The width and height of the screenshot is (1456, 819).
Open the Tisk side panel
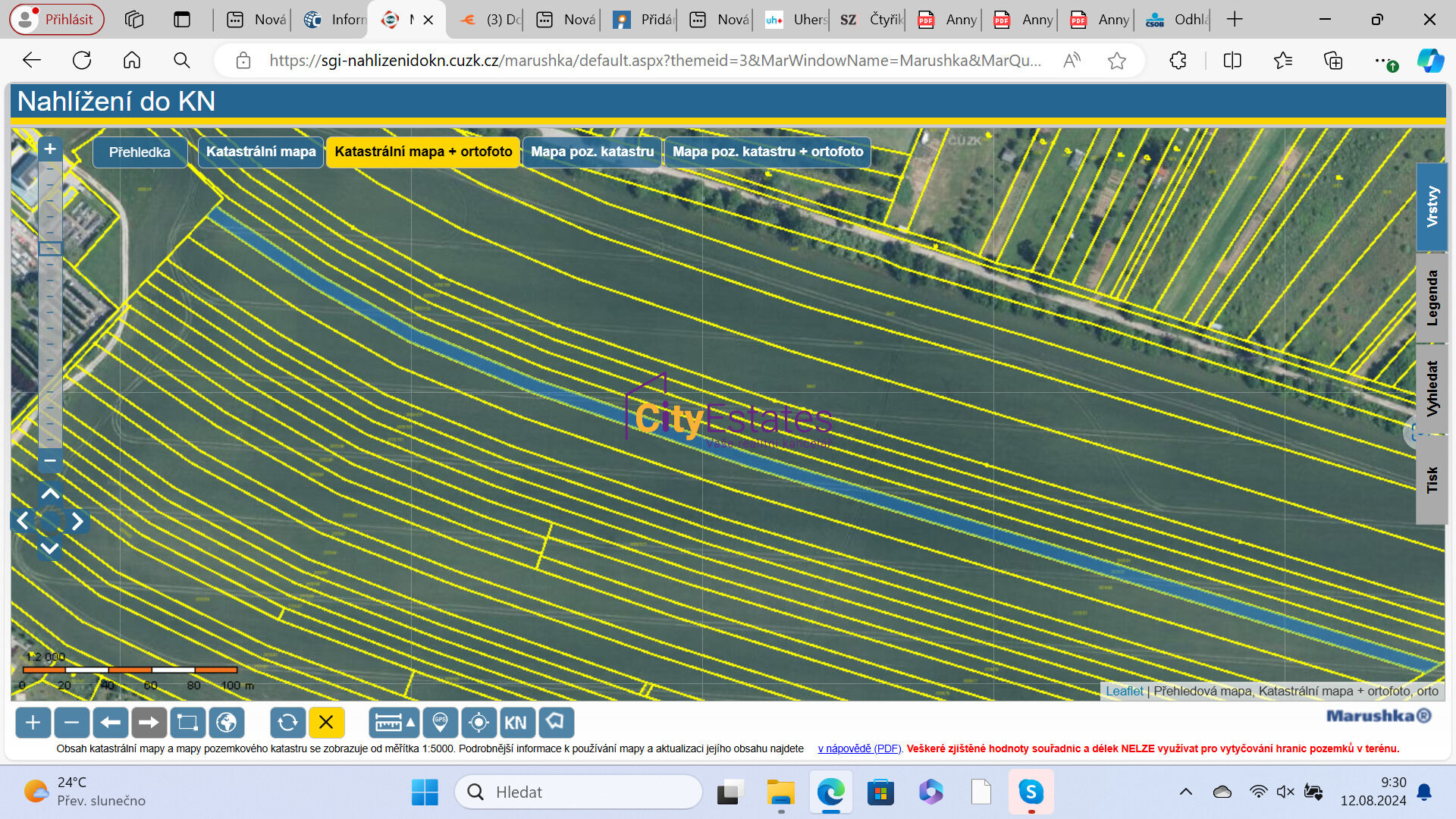(1432, 479)
